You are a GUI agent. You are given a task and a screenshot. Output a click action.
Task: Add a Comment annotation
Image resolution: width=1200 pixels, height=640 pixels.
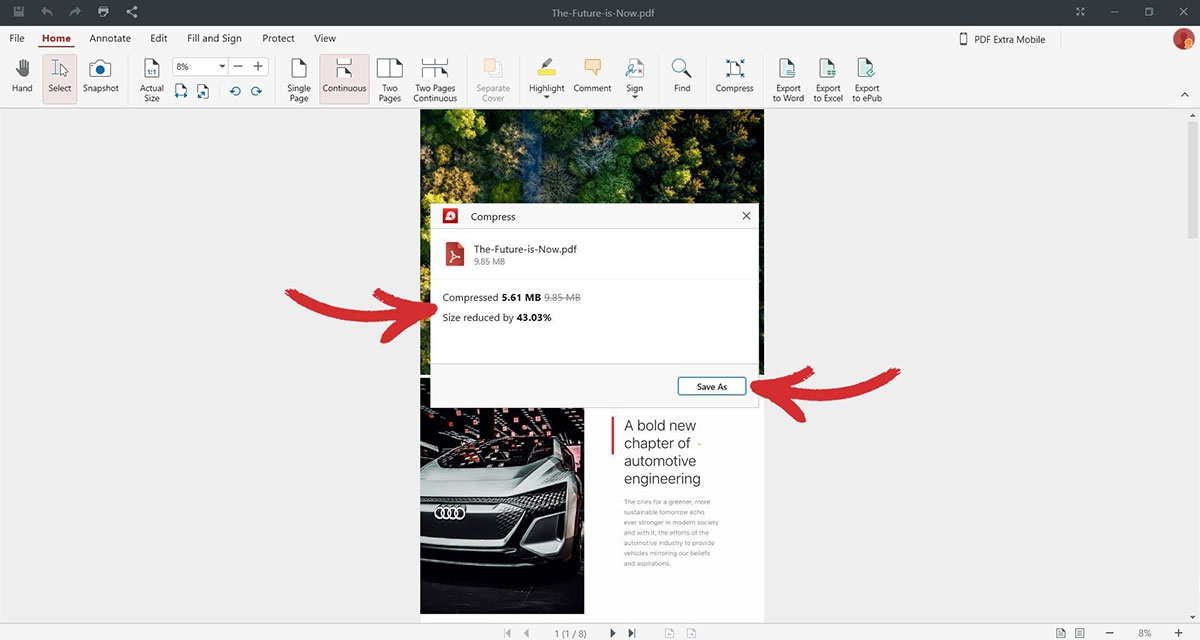[592, 75]
